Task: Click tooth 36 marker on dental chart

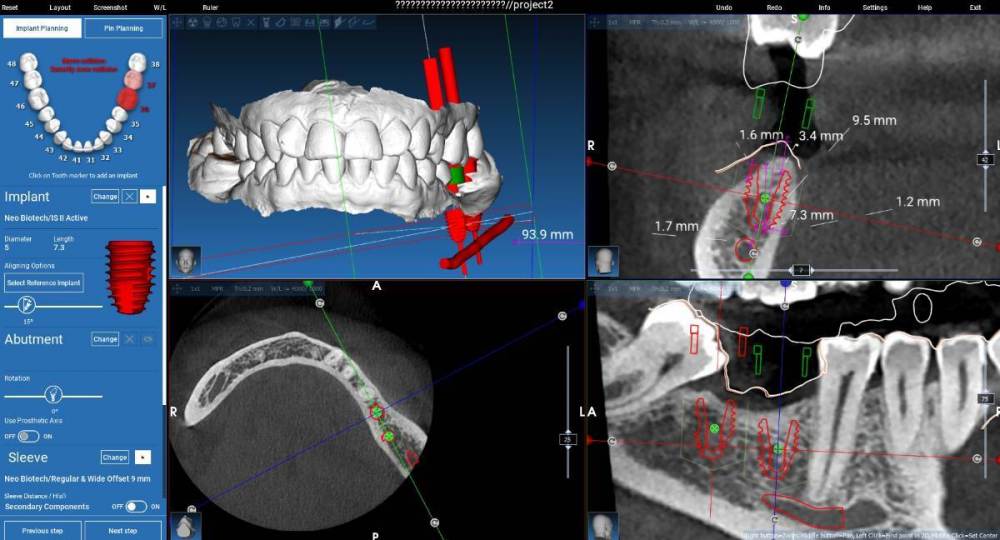Action: pos(126,100)
